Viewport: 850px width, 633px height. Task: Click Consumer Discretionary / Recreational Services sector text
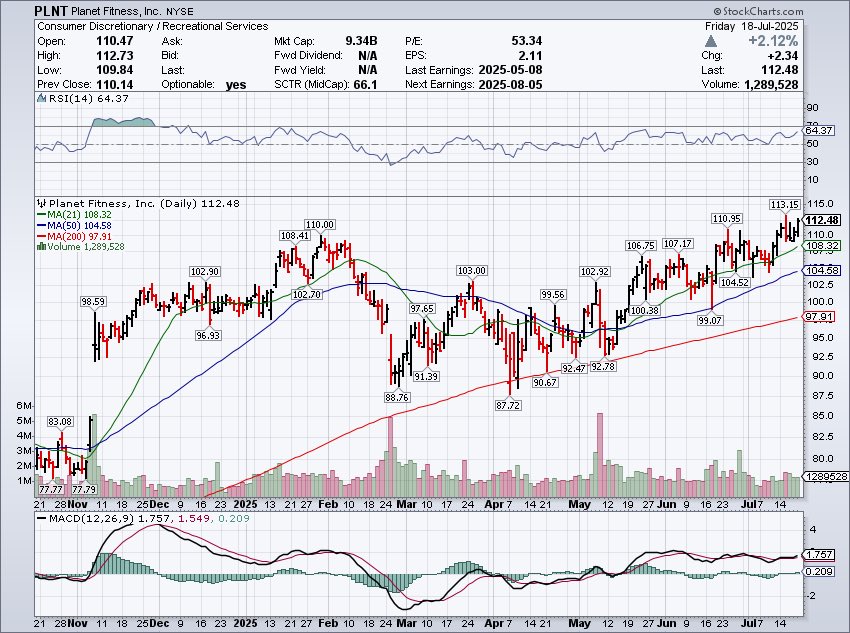152,26
